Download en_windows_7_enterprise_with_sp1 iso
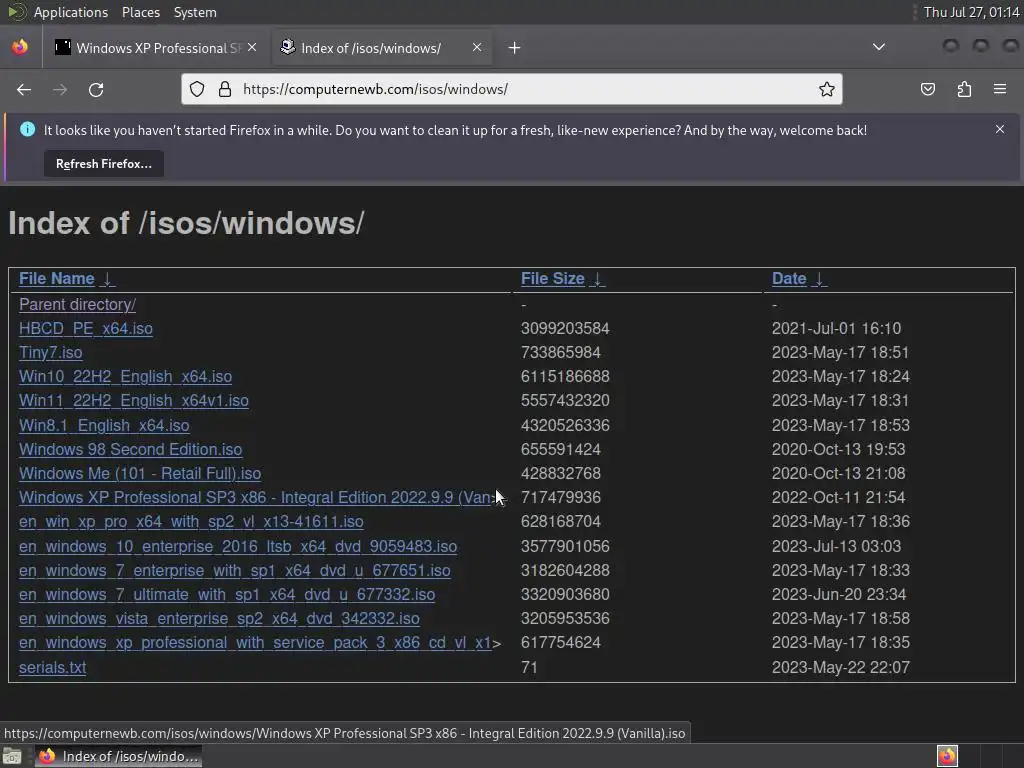This screenshot has width=1024, height=768. click(x=234, y=571)
